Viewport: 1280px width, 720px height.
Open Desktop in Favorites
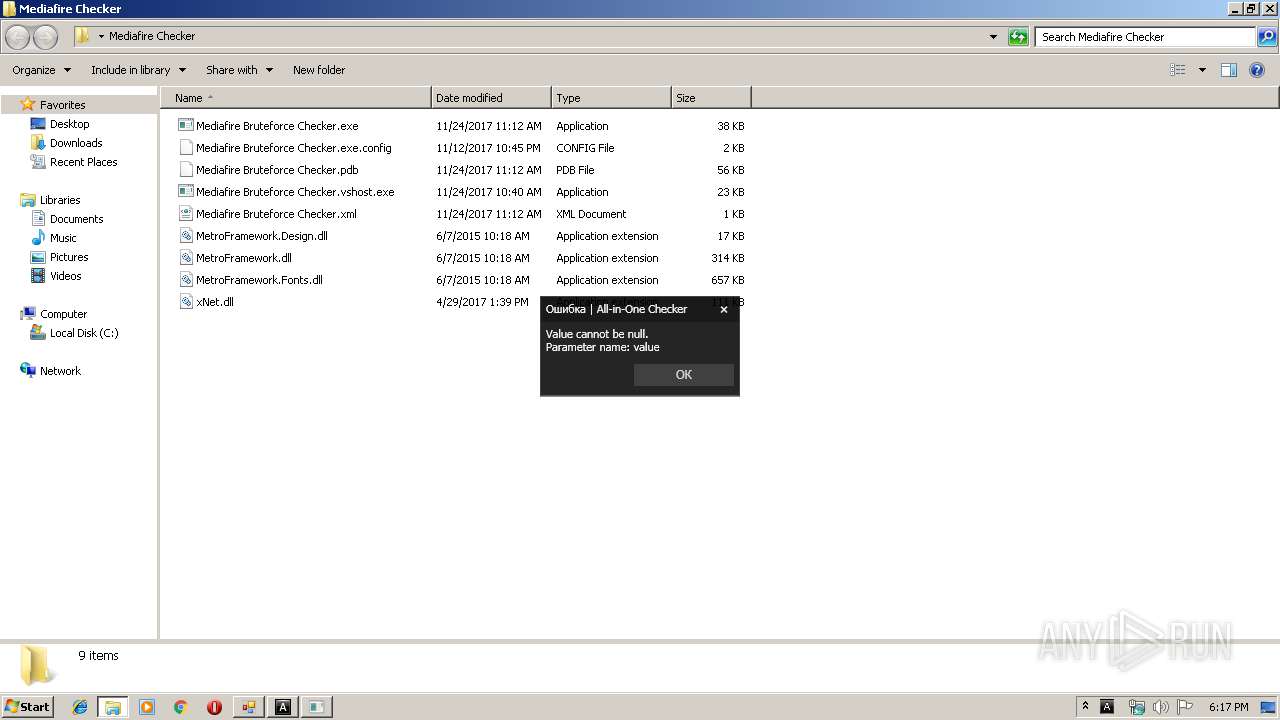[x=69, y=124]
